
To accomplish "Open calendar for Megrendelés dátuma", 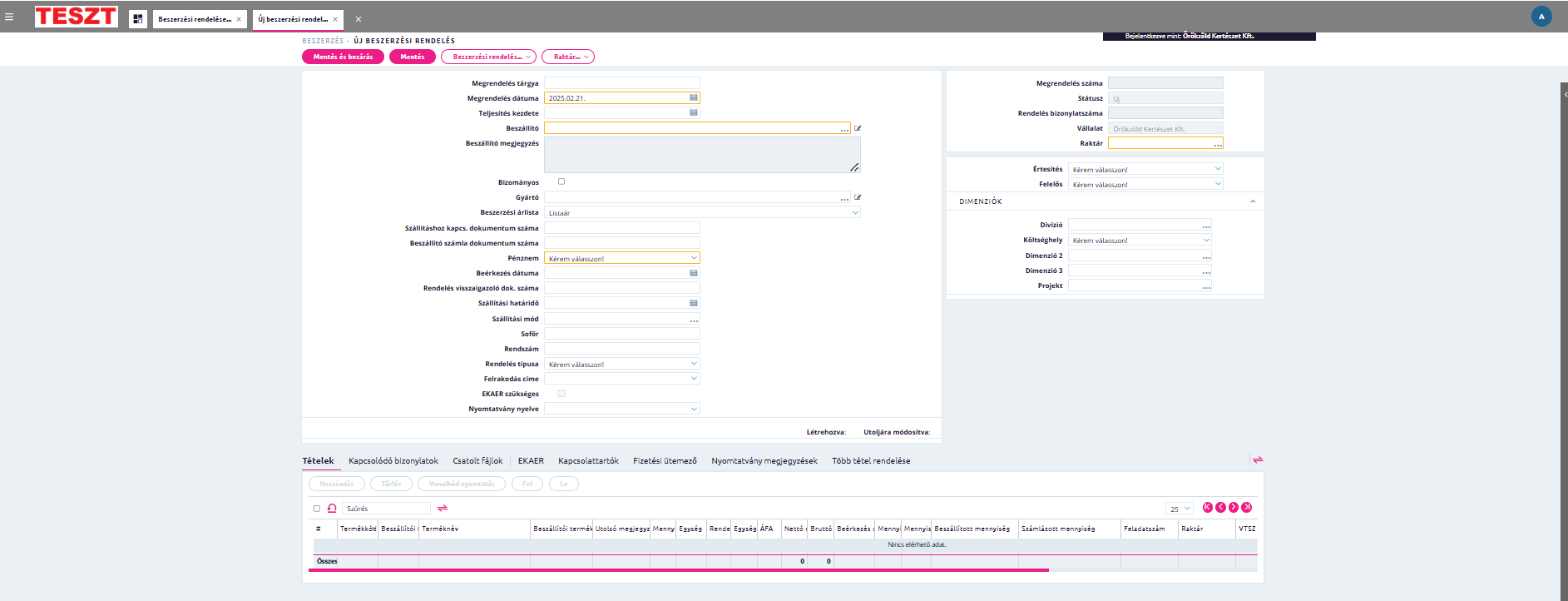I will pos(694,98).
